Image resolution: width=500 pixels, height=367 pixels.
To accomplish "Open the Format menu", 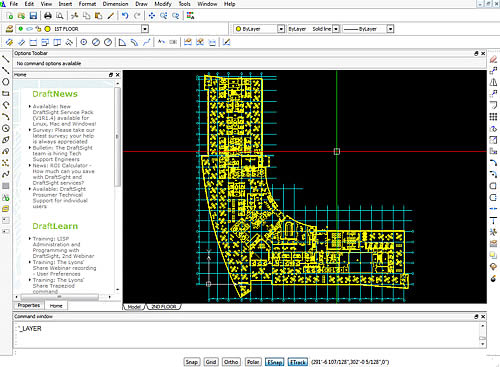I will pos(87,4).
